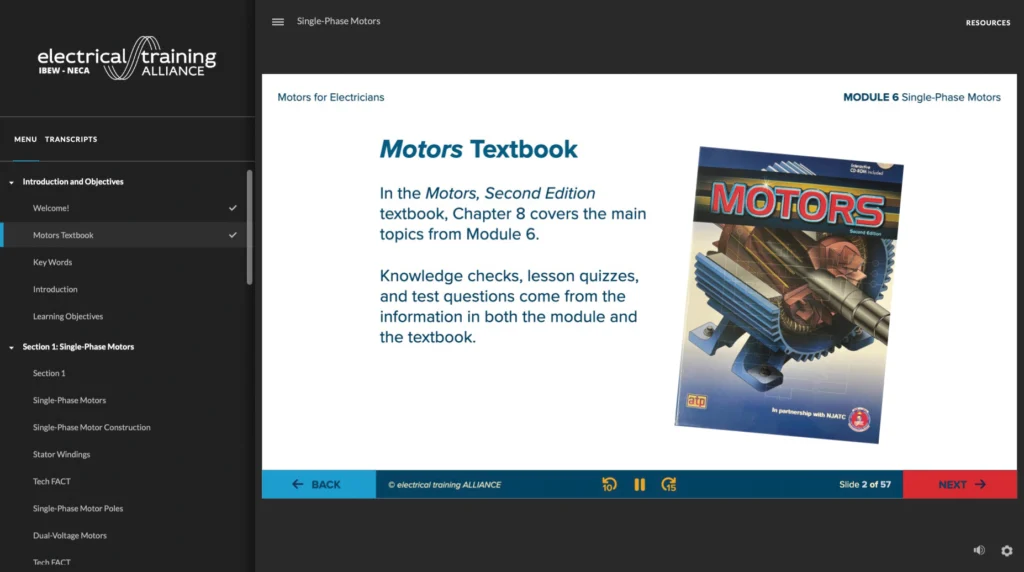
Task: Click the 'Motors Textbook' slide title
Action: [x=479, y=150]
